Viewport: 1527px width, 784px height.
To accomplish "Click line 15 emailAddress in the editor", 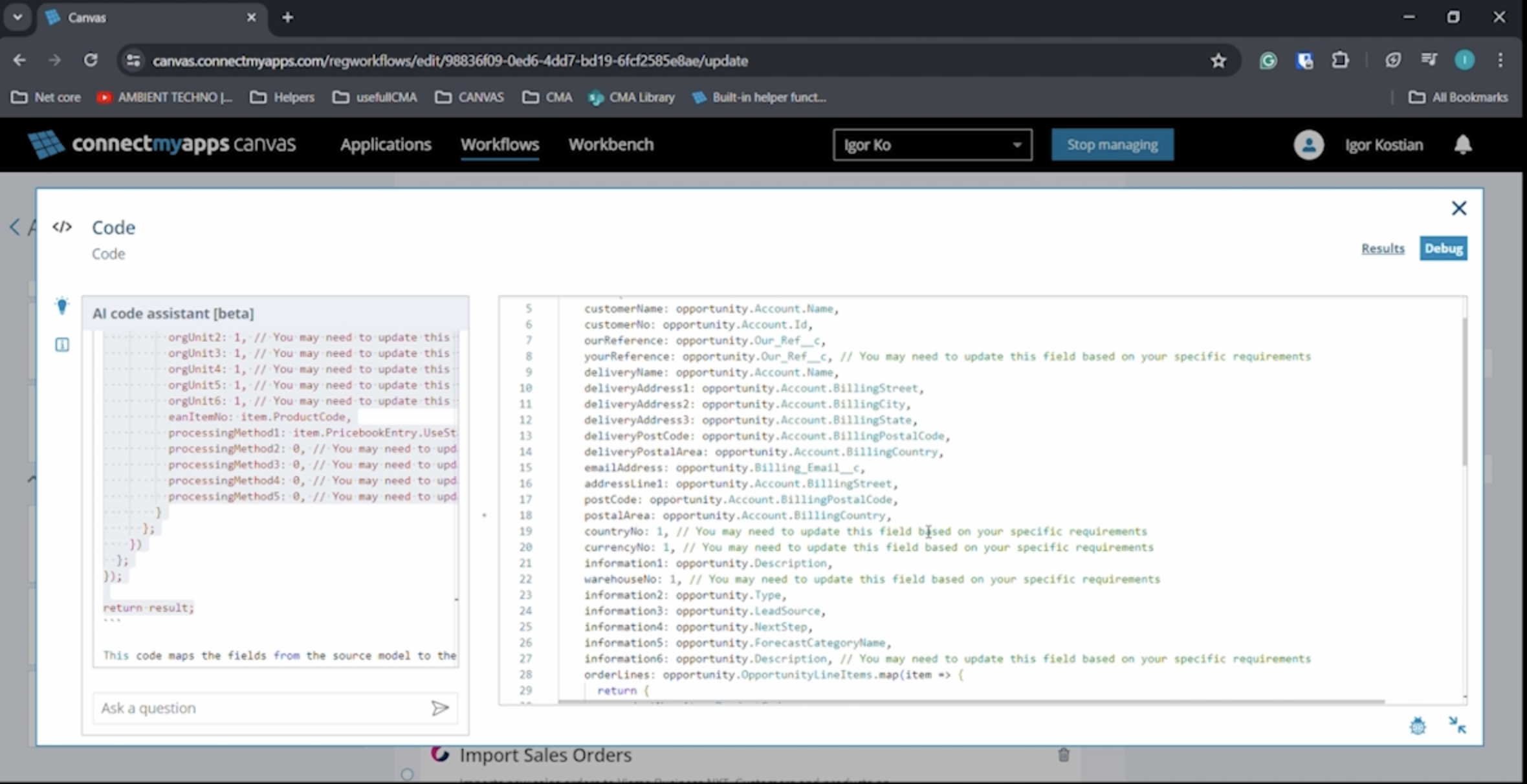I will tap(724, 468).
